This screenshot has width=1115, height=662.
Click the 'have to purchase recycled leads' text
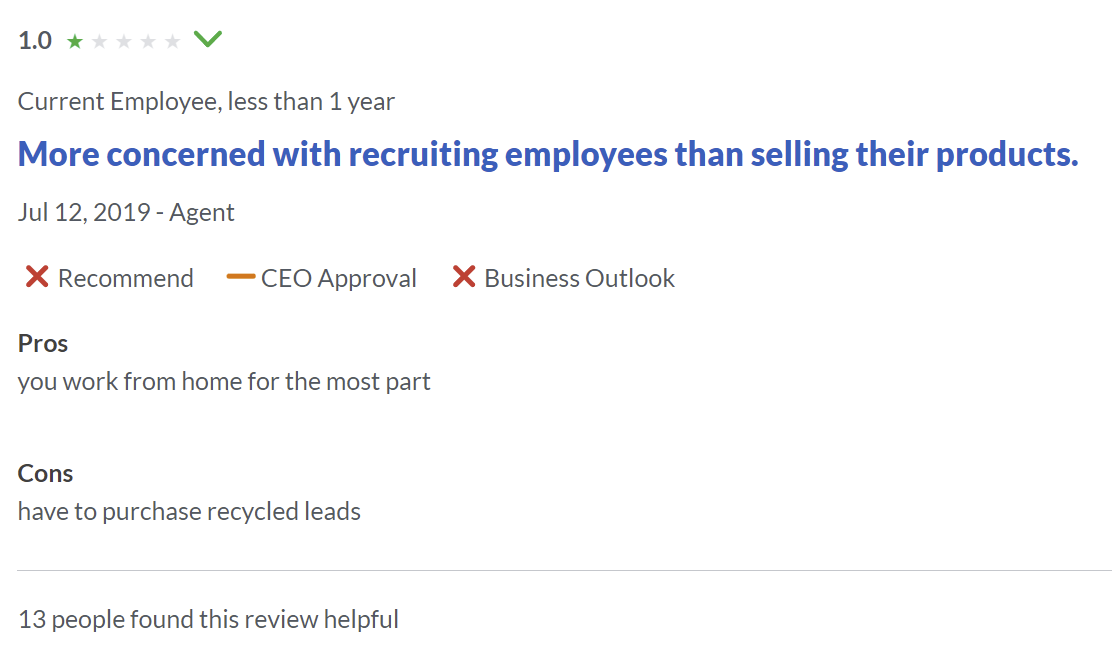(x=189, y=512)
